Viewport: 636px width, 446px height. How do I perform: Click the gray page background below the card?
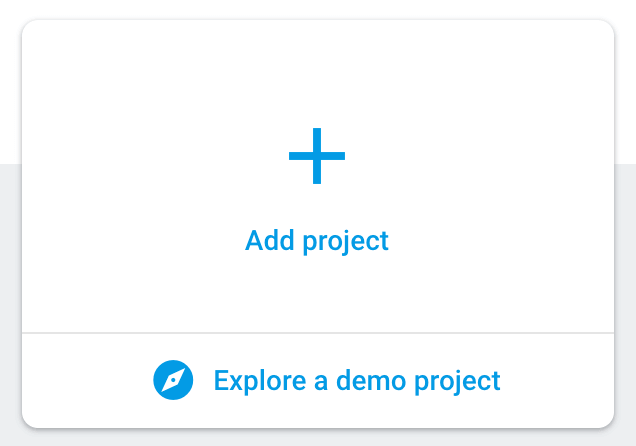(318, 438)
